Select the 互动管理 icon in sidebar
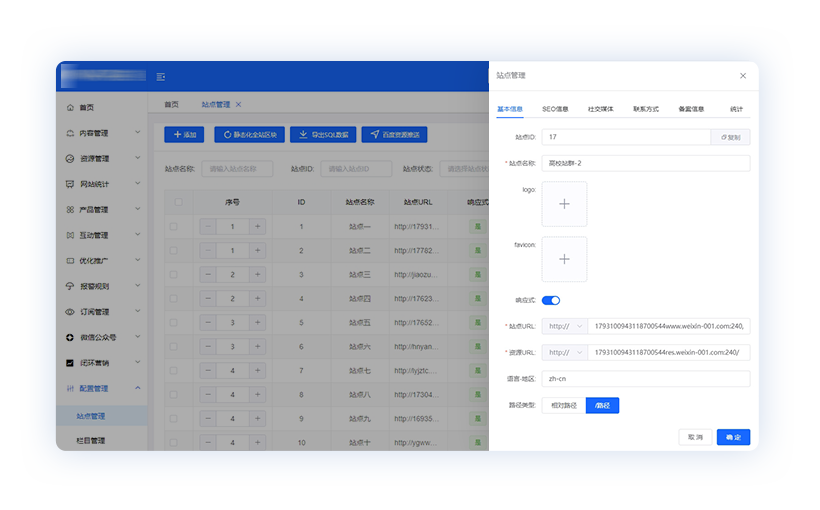The height and width of the screenshot is (510, 820). tap(70, 235)
